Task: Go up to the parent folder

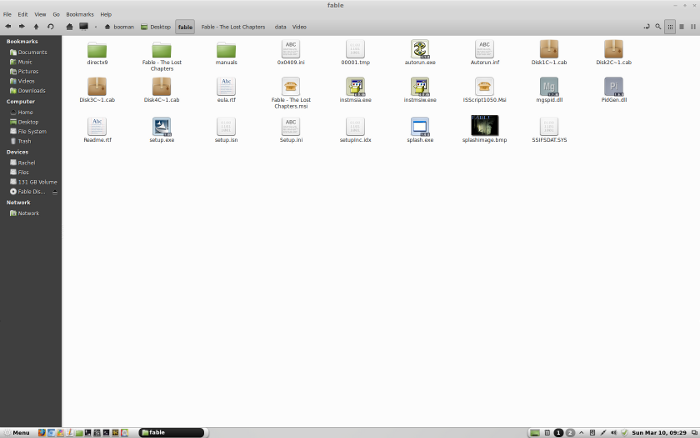Action: [x=36, y=27]
